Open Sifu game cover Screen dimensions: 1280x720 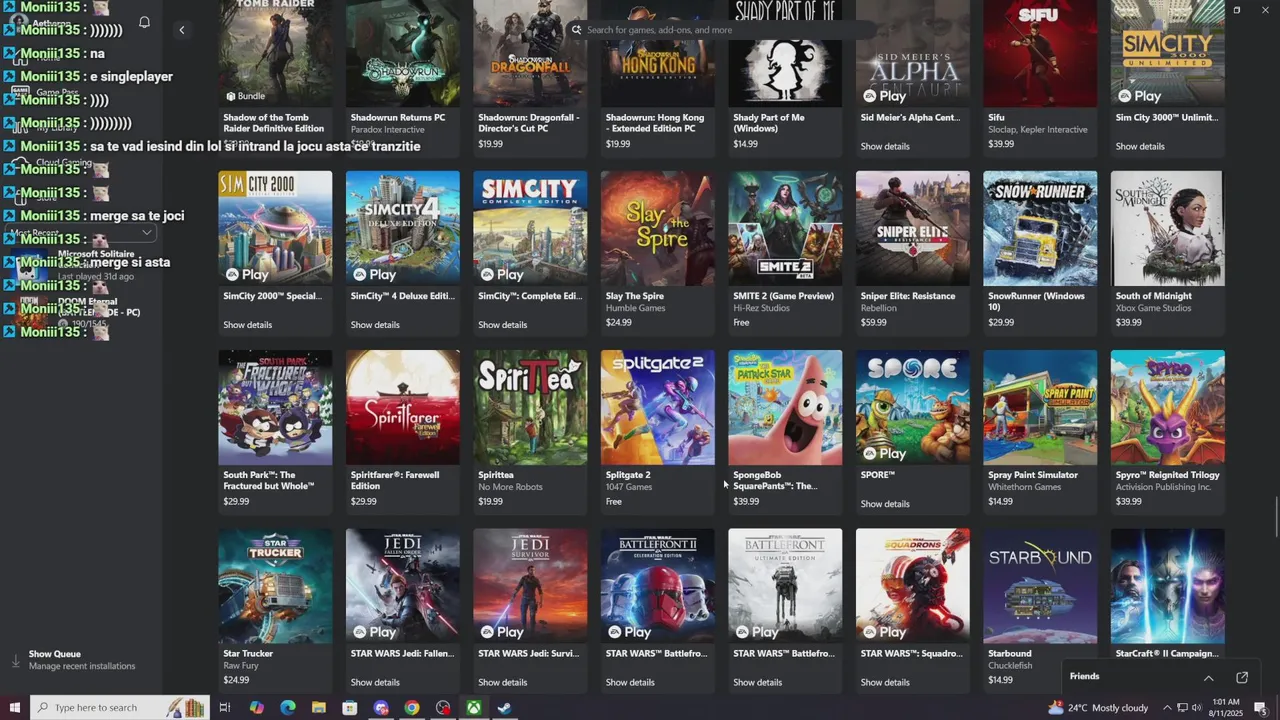click(x=1040, y=53)
